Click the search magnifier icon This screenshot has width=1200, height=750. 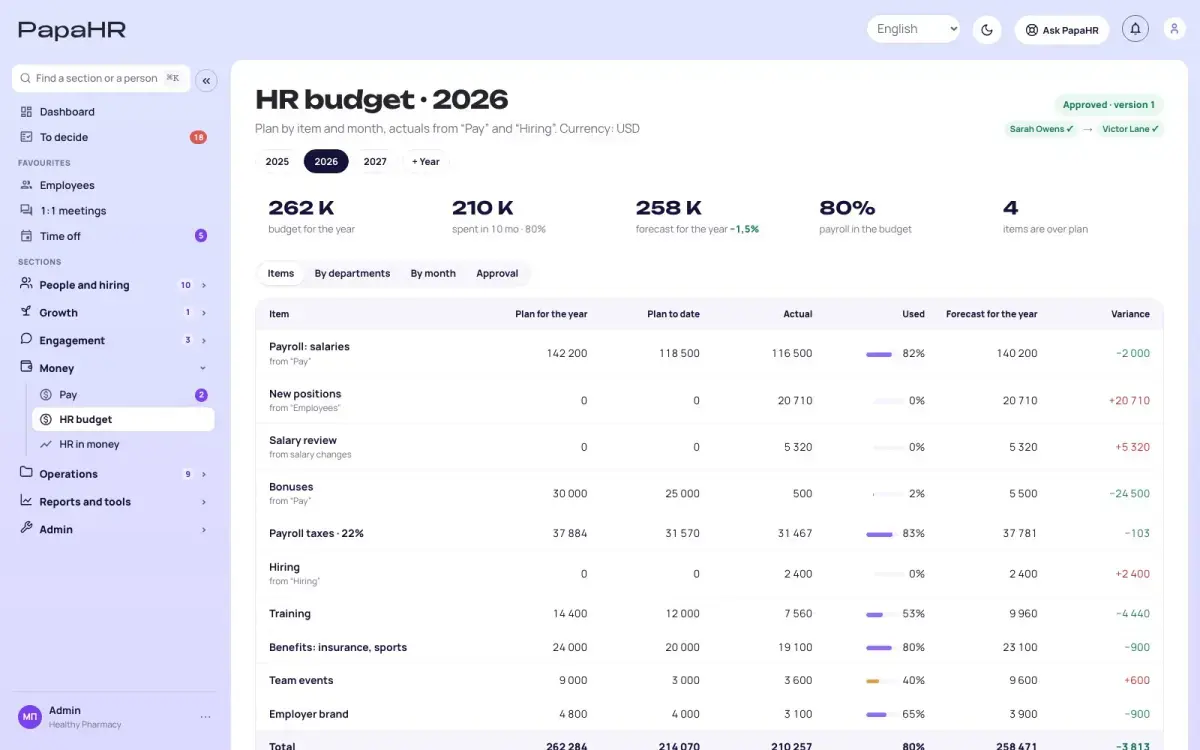point(26,78)
